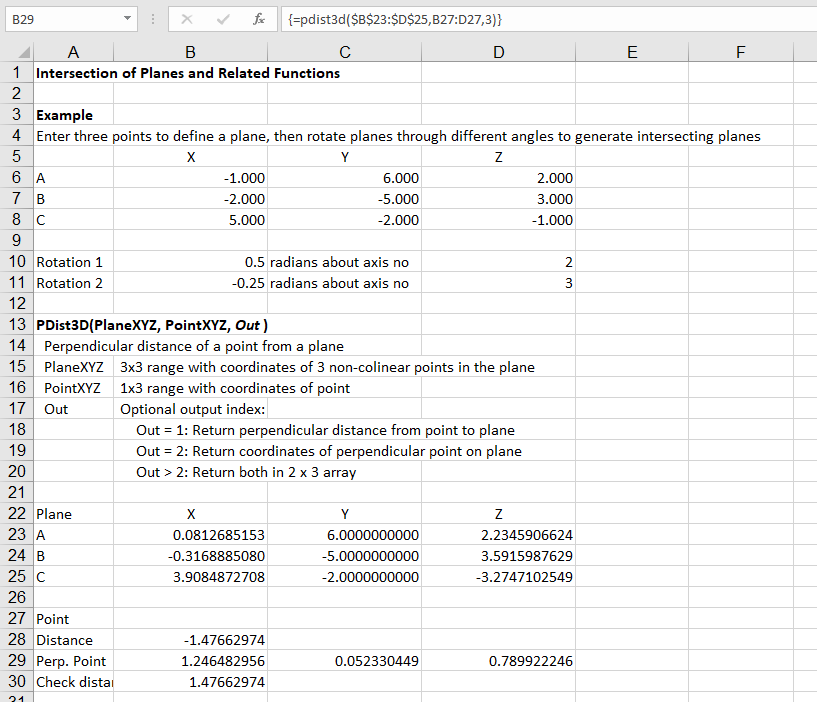Click the Cancel X icon in formula bar
Viewport: 817px width, 702px height.
187,19
